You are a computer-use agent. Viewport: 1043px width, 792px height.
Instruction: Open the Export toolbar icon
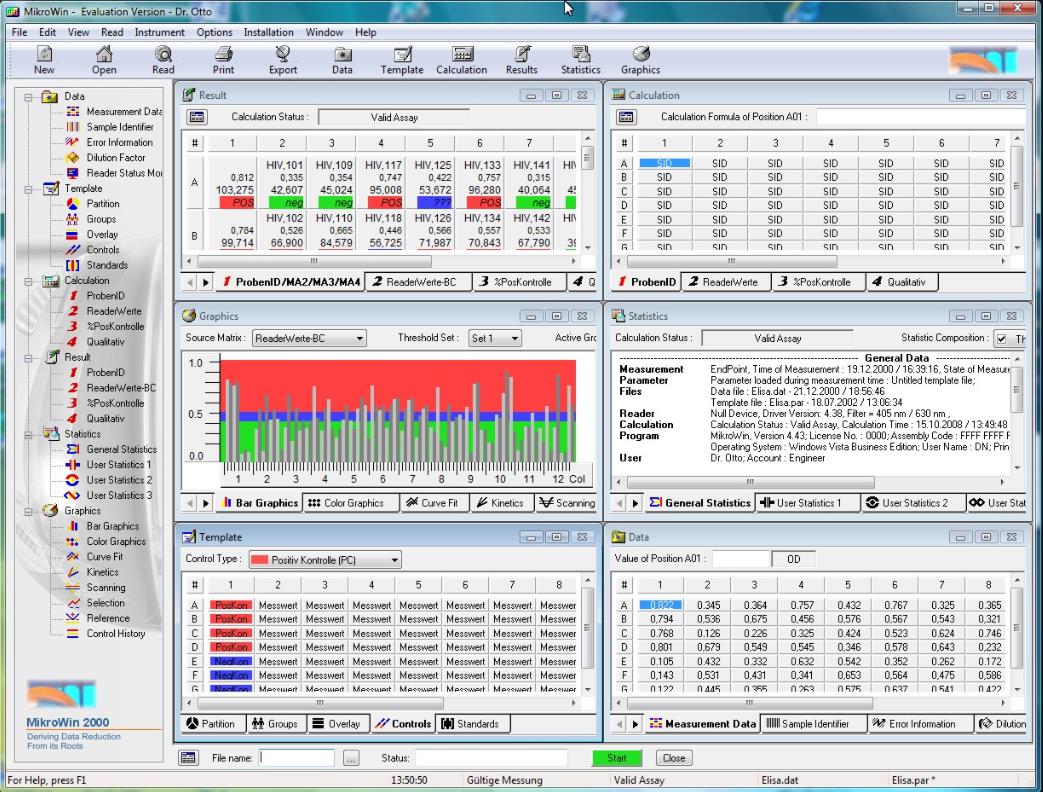tap(283, 60)
